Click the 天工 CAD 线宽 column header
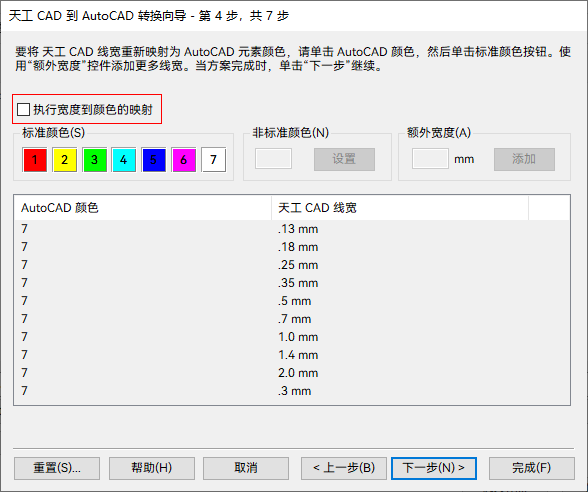The image size is (588, 492). (x=400, y=208)
